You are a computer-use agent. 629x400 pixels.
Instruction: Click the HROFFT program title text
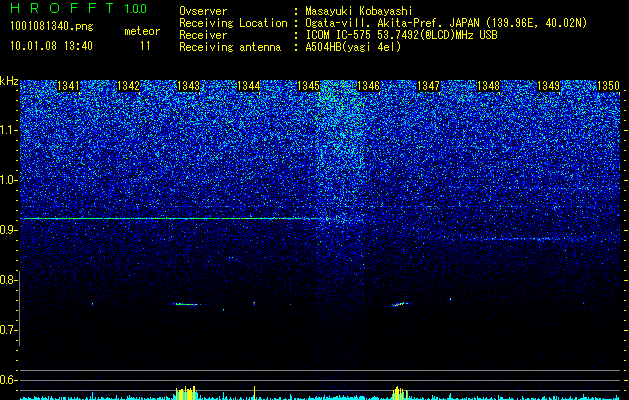62,8
